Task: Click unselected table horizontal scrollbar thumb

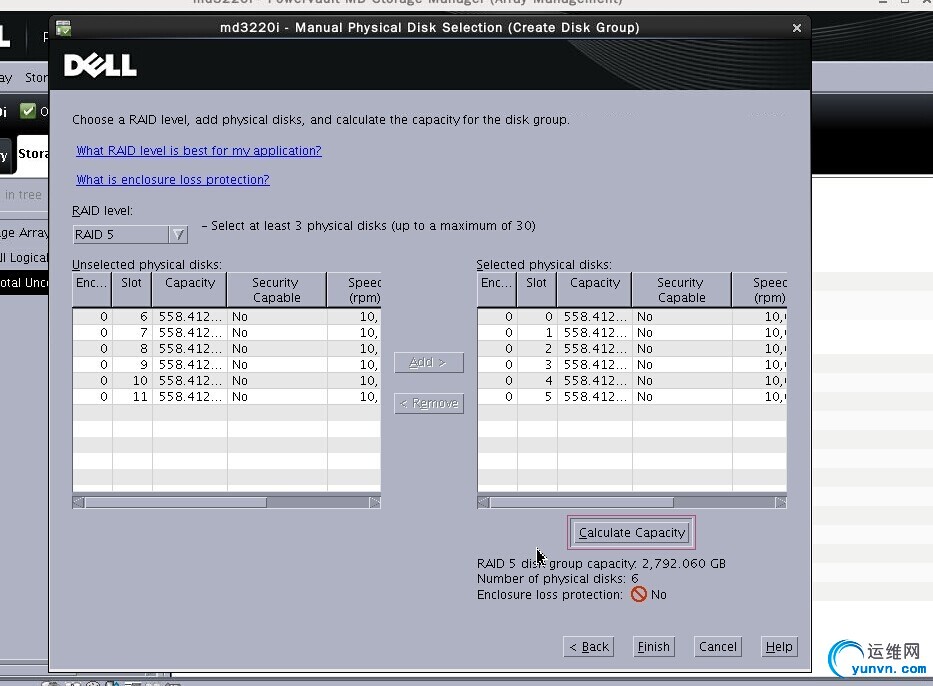Action: tap(176, 503)
